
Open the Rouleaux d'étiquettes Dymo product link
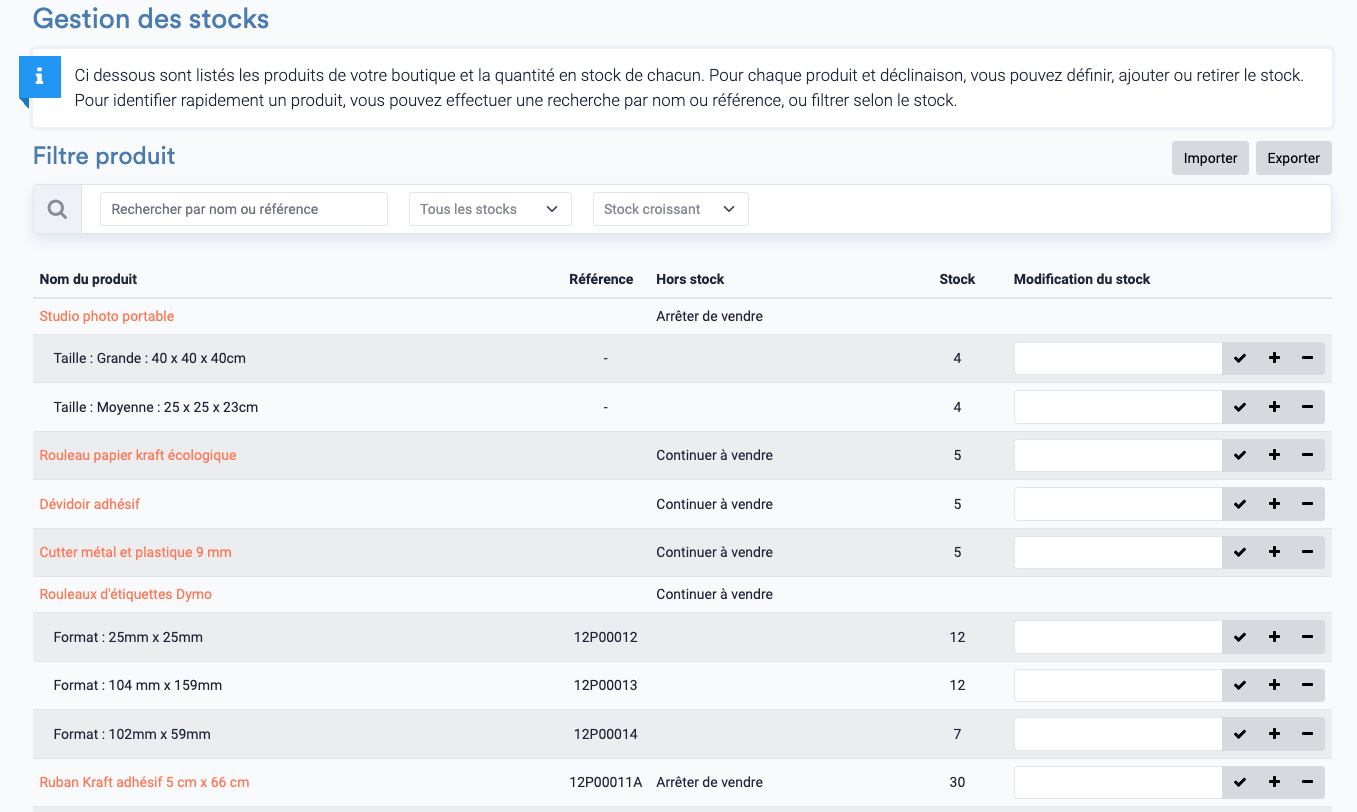[124, 594]
